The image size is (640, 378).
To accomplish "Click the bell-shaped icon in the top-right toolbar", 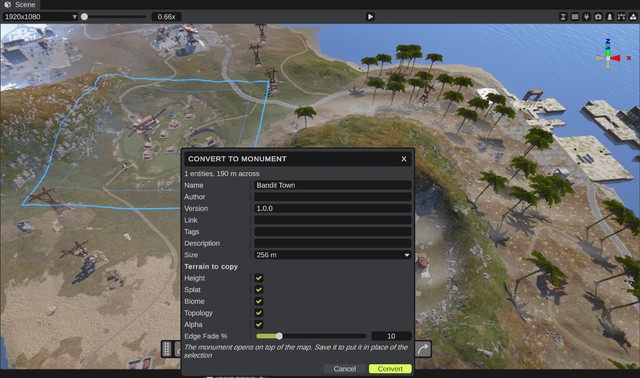I will click(609, 17).
